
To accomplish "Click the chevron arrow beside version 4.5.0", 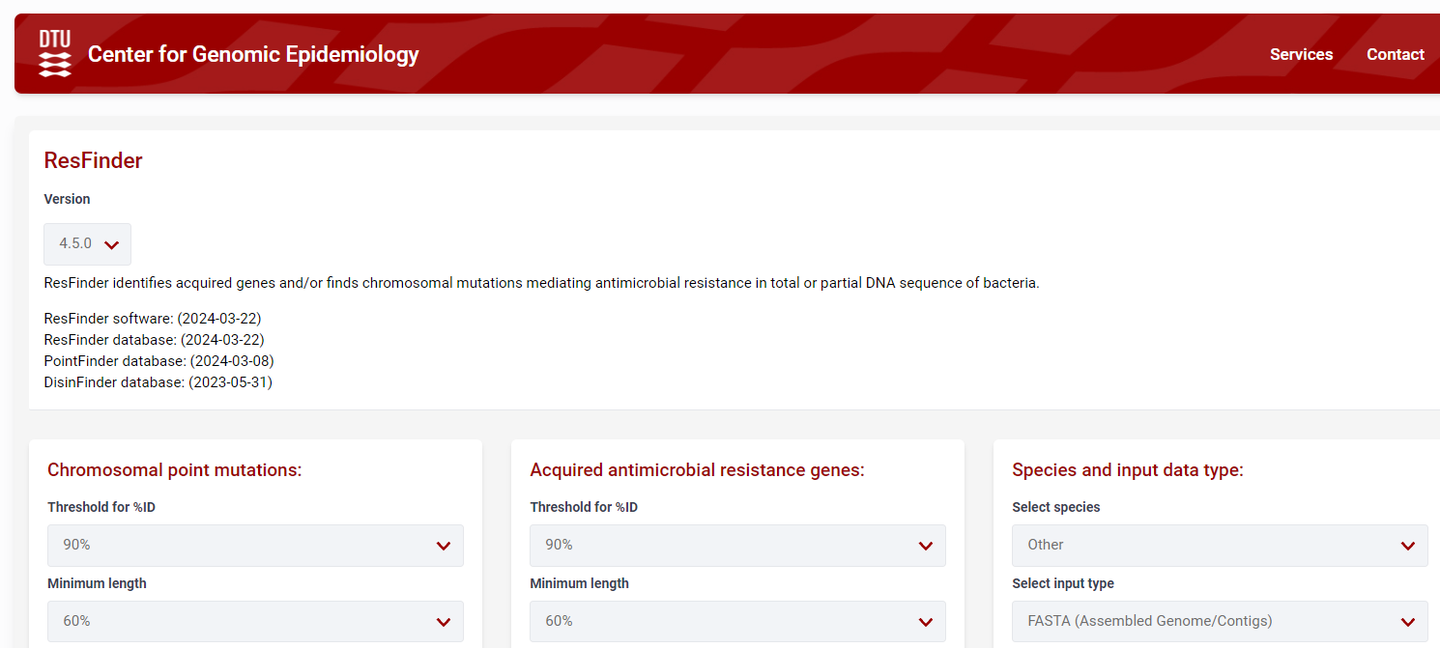I will [112, 245].
